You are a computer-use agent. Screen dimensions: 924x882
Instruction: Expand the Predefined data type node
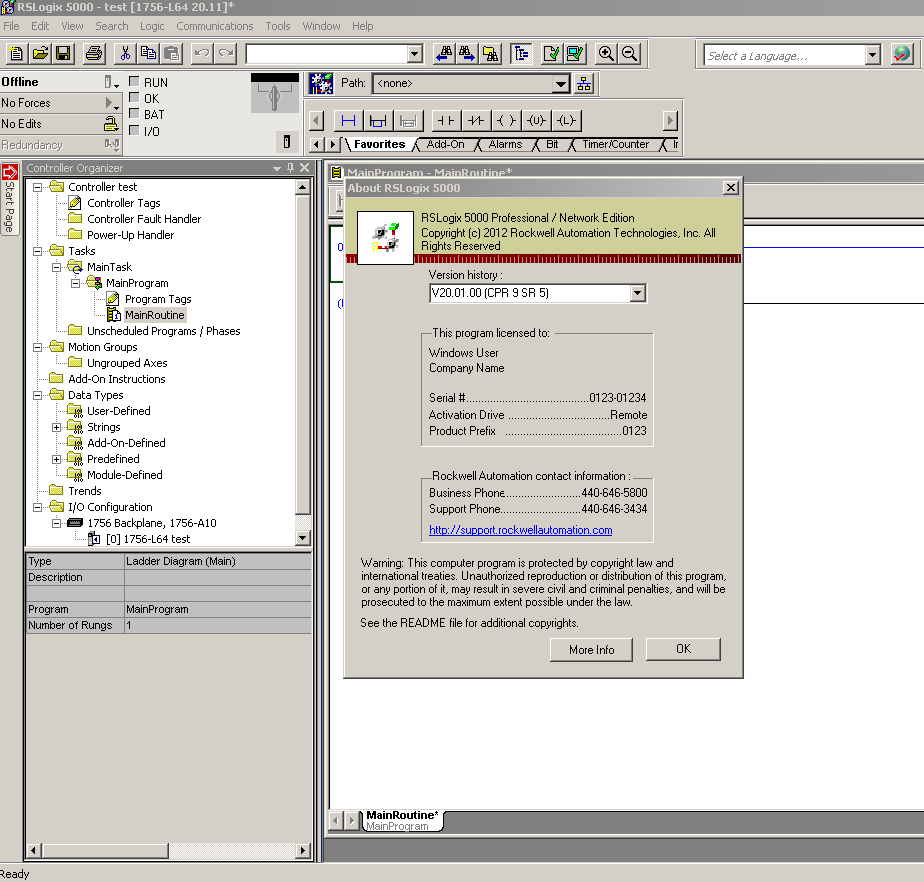point(57,459)
